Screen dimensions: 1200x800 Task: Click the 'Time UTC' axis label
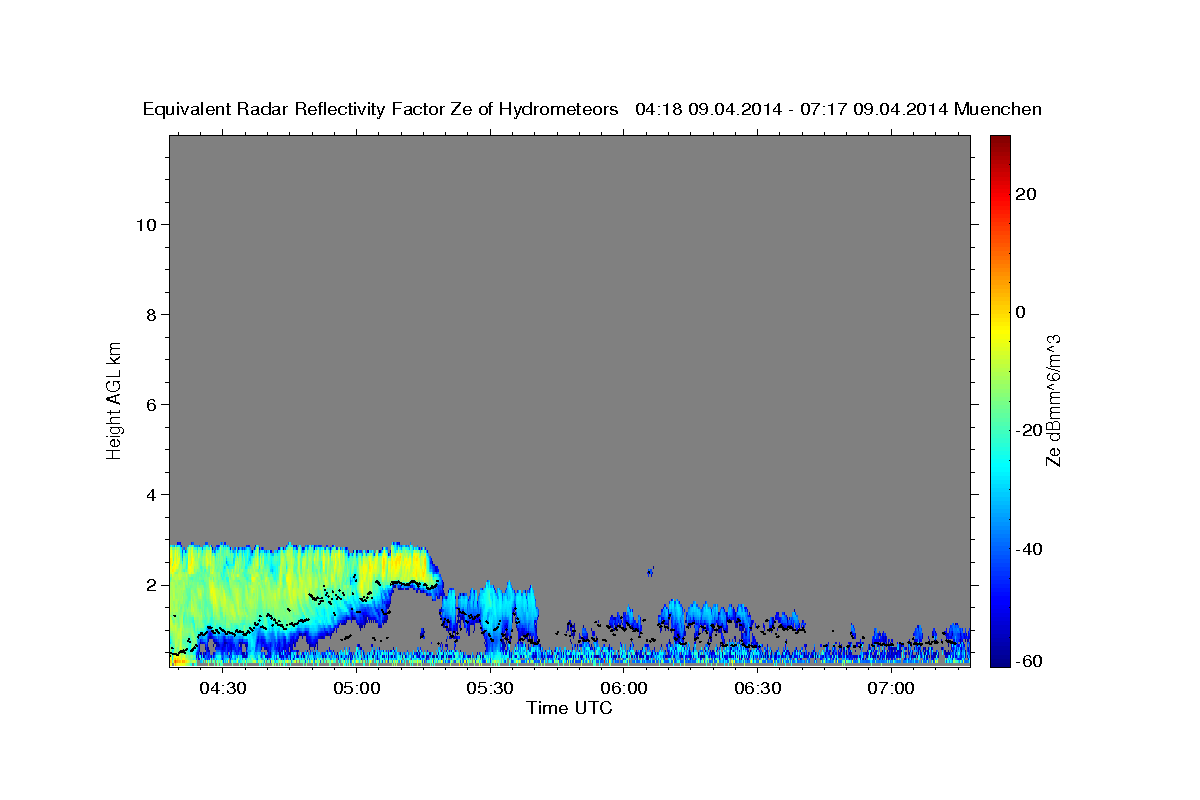pos(569,708)
